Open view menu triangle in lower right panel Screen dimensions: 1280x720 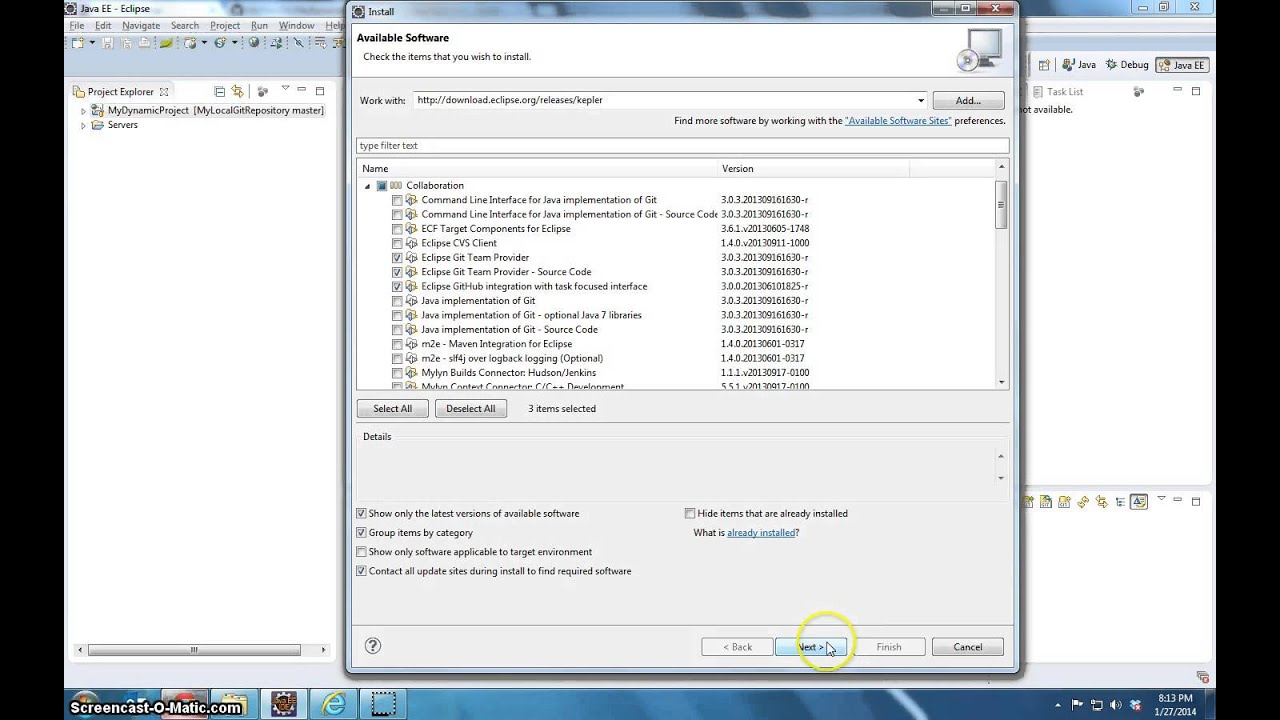pos(1162,498)
